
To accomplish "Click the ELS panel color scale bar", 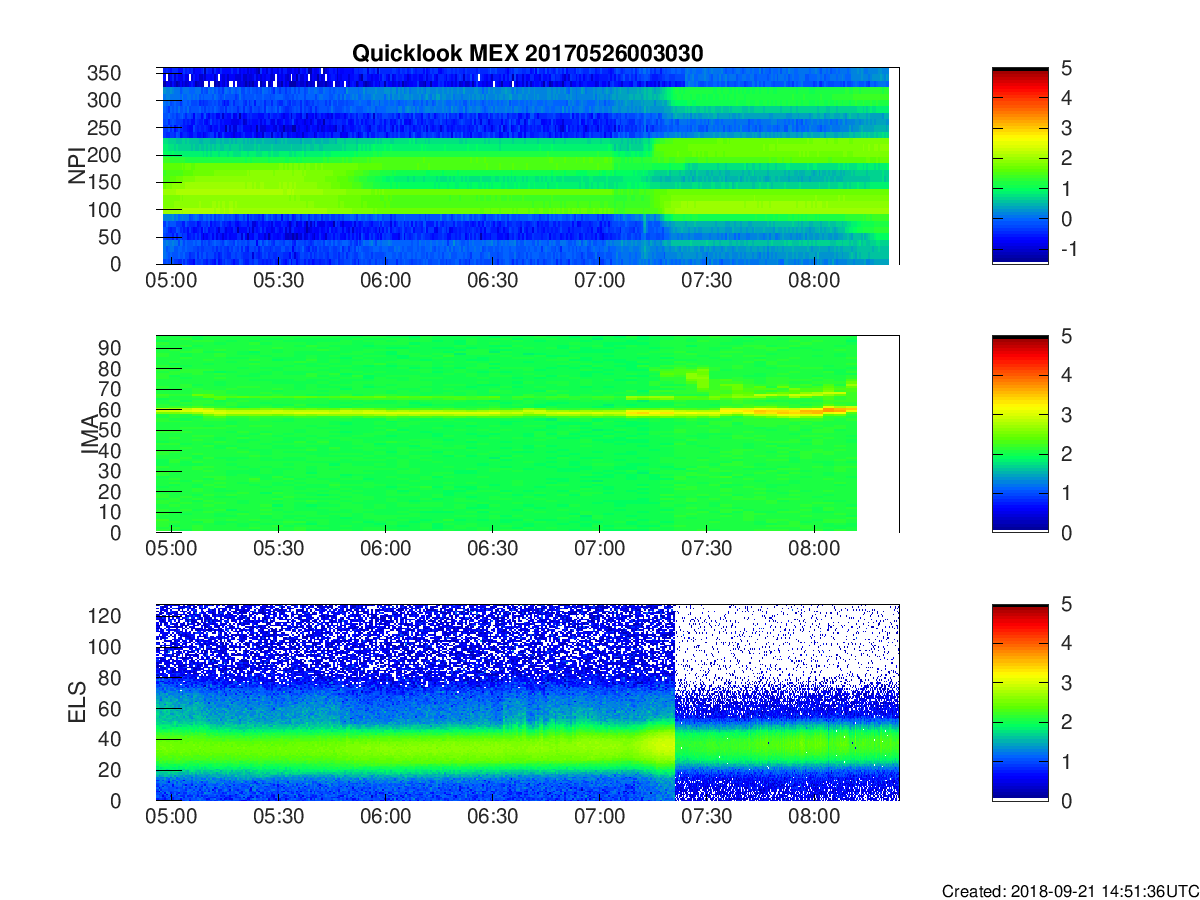I will (x=1020, y=702).
